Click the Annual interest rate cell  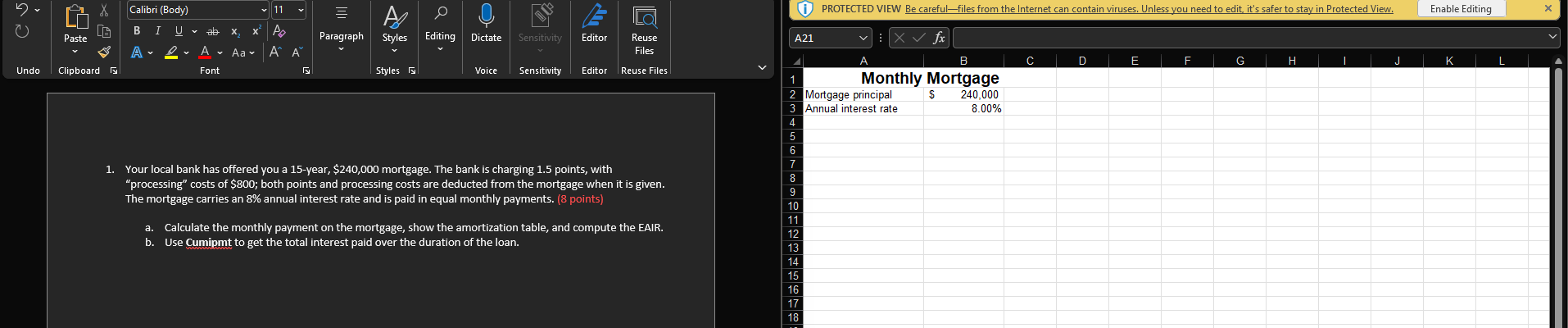click(x=863, y=109)
